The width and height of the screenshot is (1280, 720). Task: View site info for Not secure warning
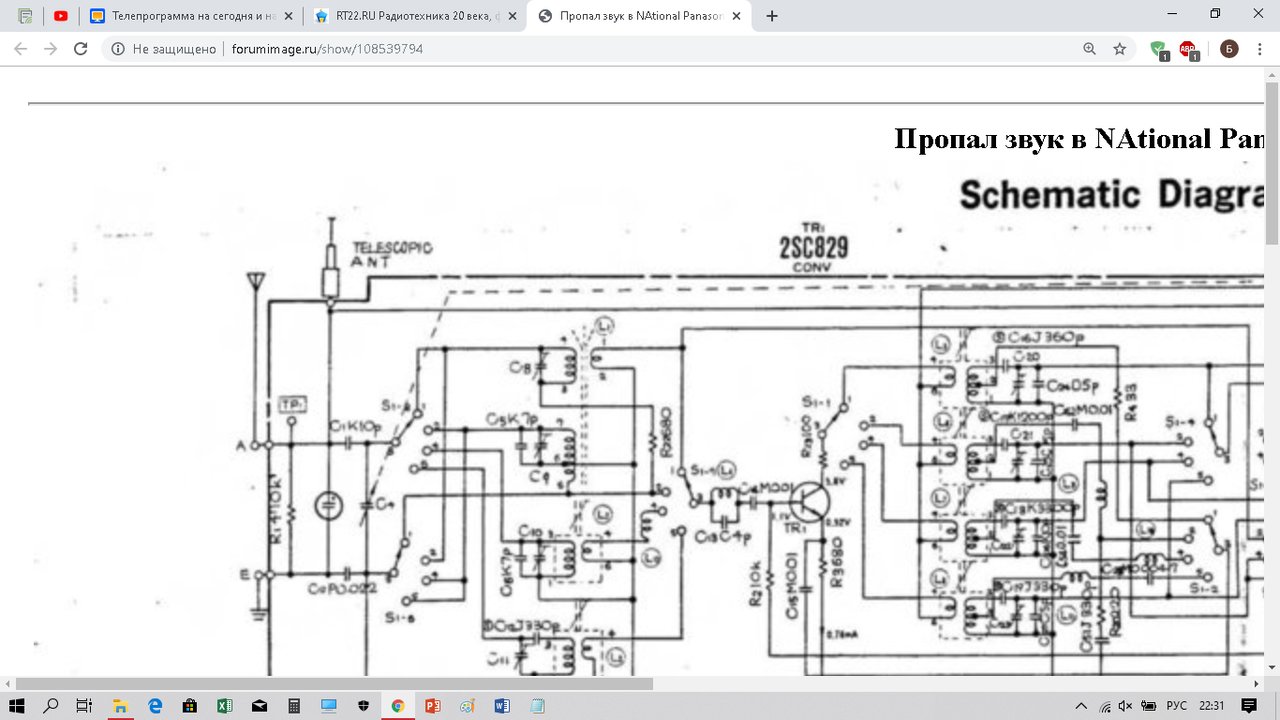(x=117, y=48)
